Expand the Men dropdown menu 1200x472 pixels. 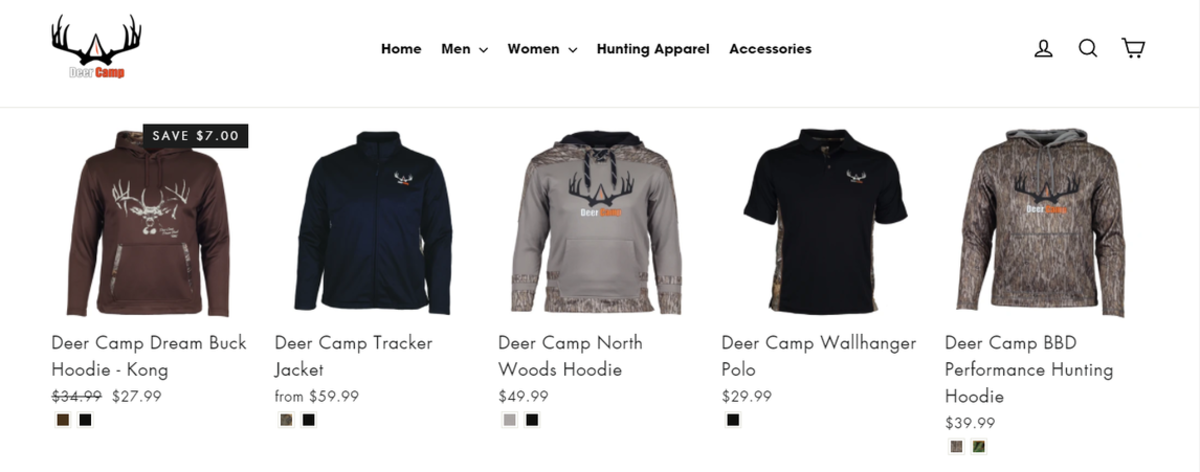(464, 48)
